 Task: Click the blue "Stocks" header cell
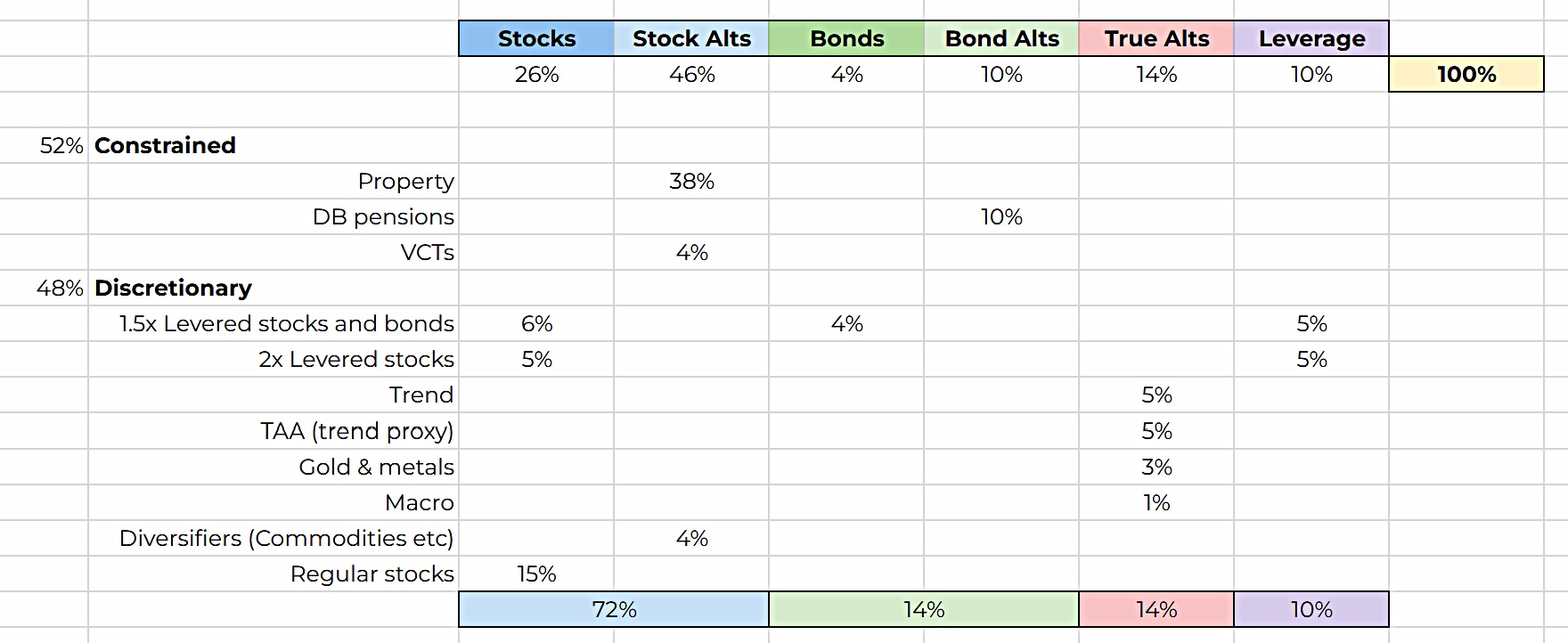(x=536, y=38)
